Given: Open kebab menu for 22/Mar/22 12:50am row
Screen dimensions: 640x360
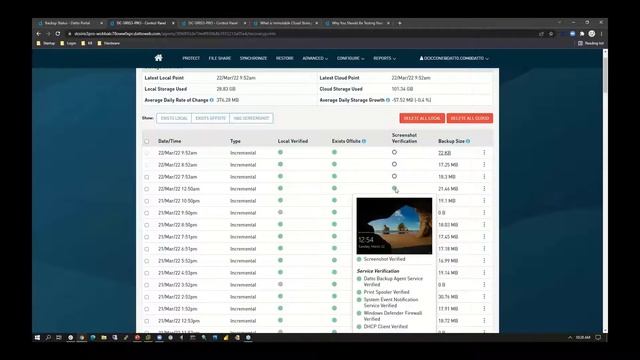Looking at the screenshot, I should (484, 189).
